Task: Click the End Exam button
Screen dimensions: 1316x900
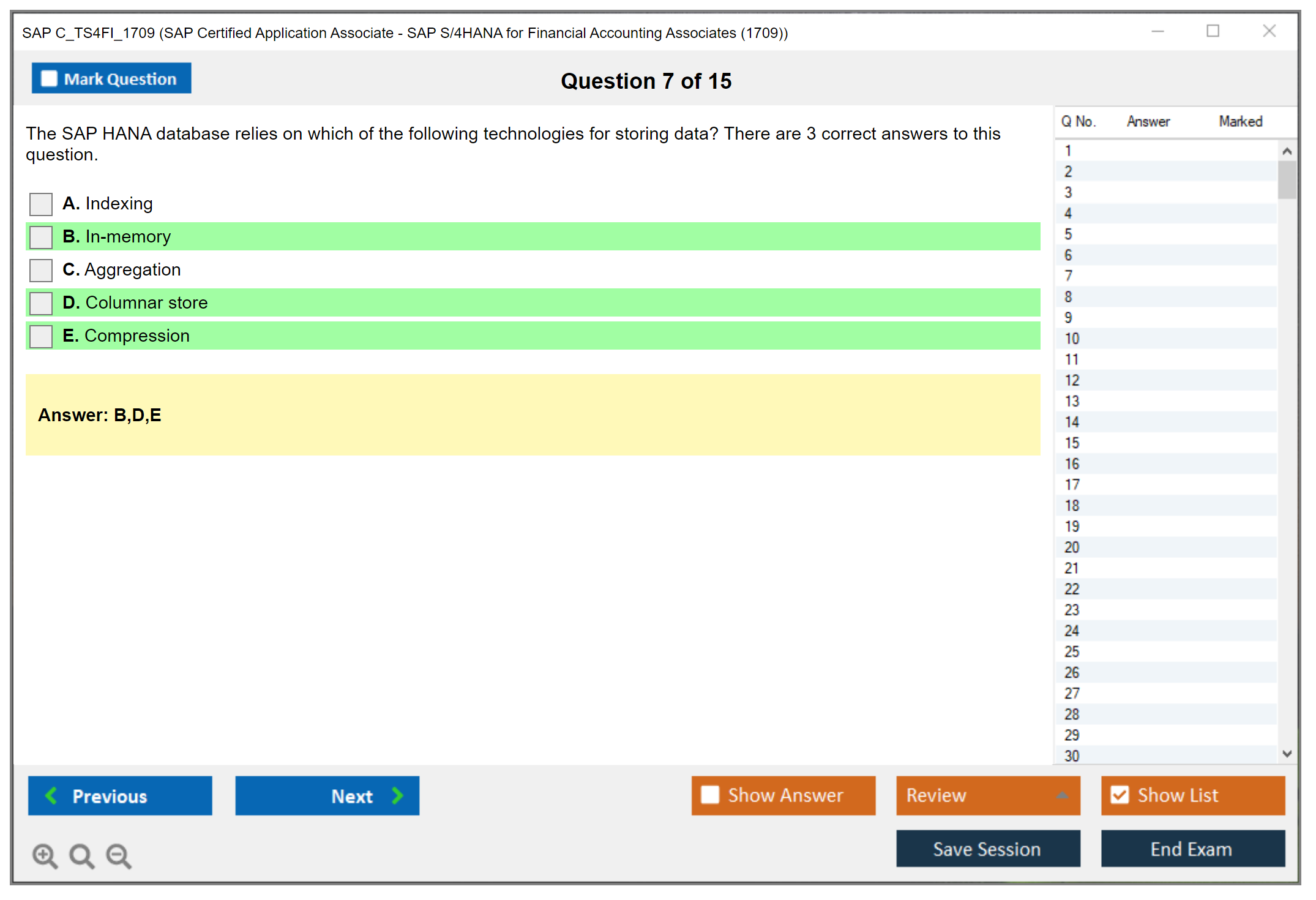Action: click(1192, 849)
